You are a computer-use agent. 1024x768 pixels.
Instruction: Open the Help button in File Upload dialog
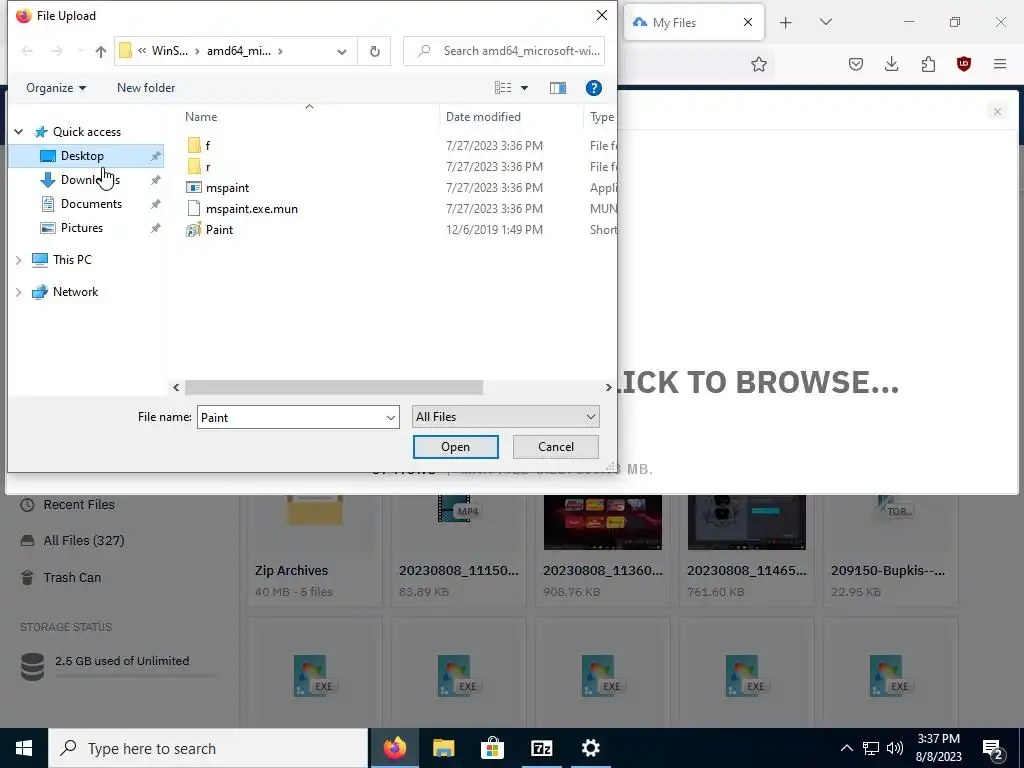point(593,88)
